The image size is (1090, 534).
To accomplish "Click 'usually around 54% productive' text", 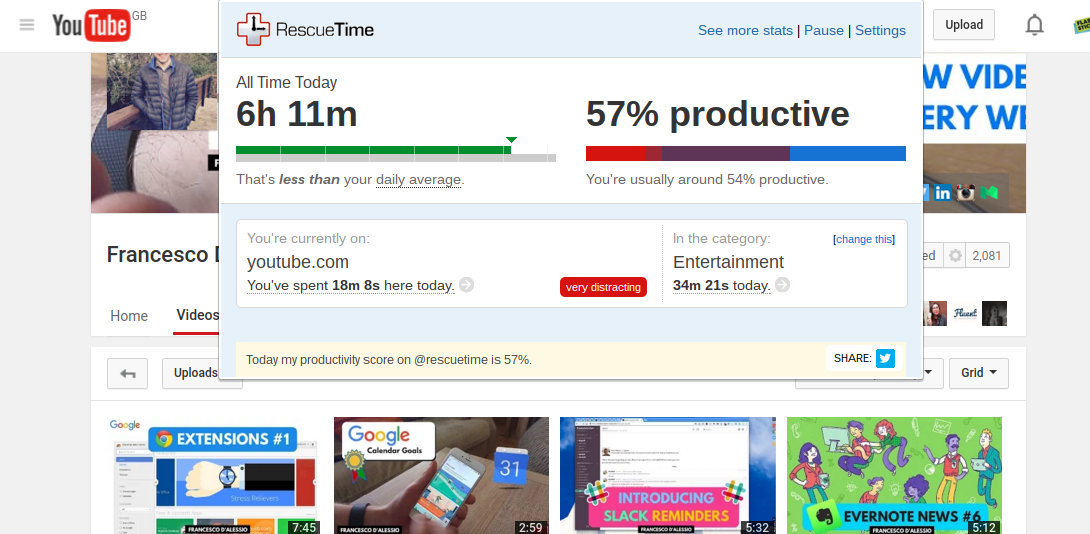I will [x=707, y=179].
